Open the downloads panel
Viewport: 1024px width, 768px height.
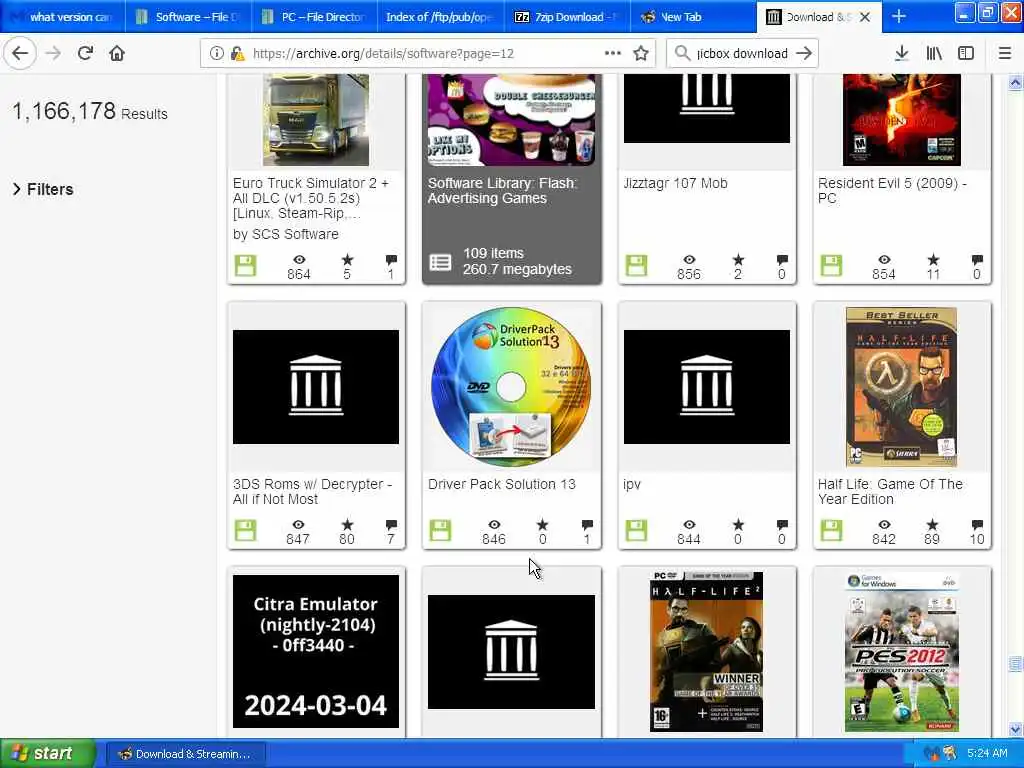tap(901, 54)
